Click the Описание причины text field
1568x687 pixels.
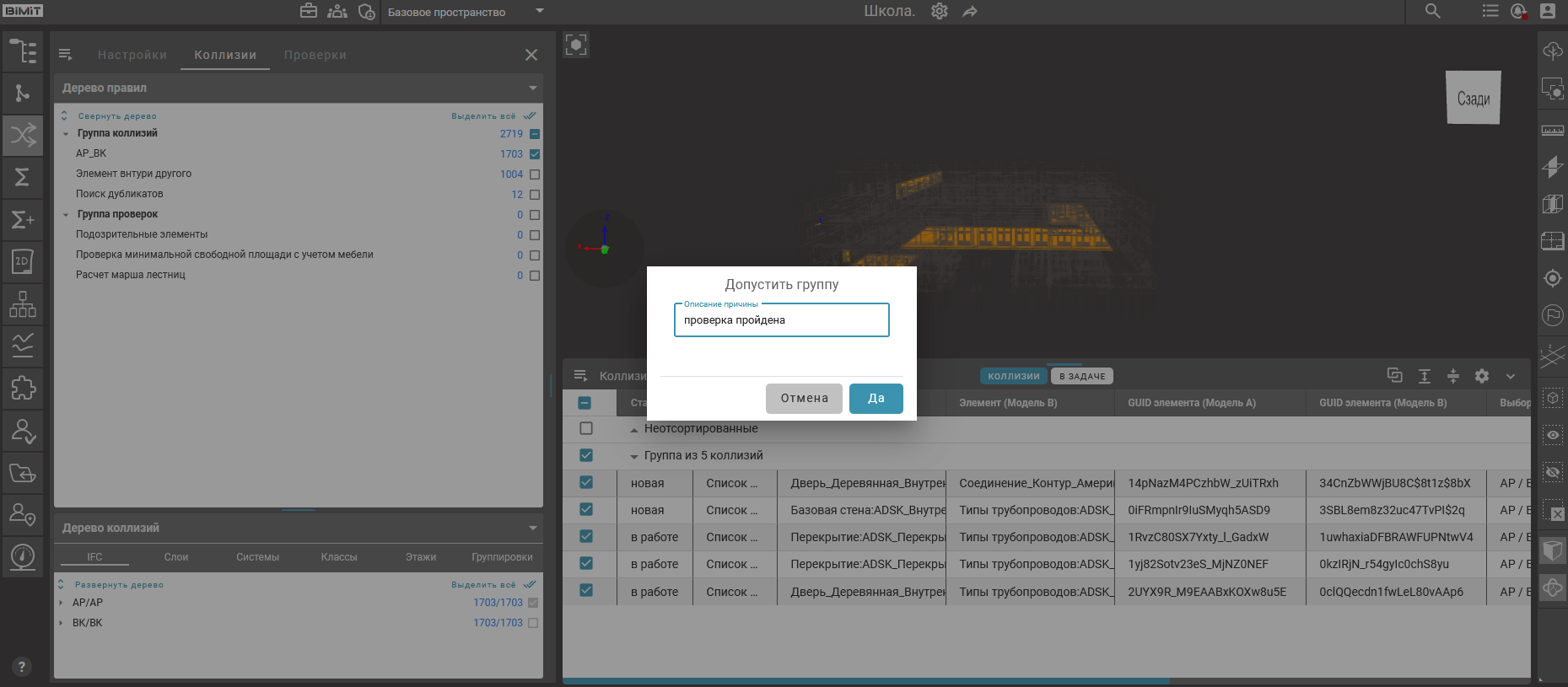tap(781, 320)
